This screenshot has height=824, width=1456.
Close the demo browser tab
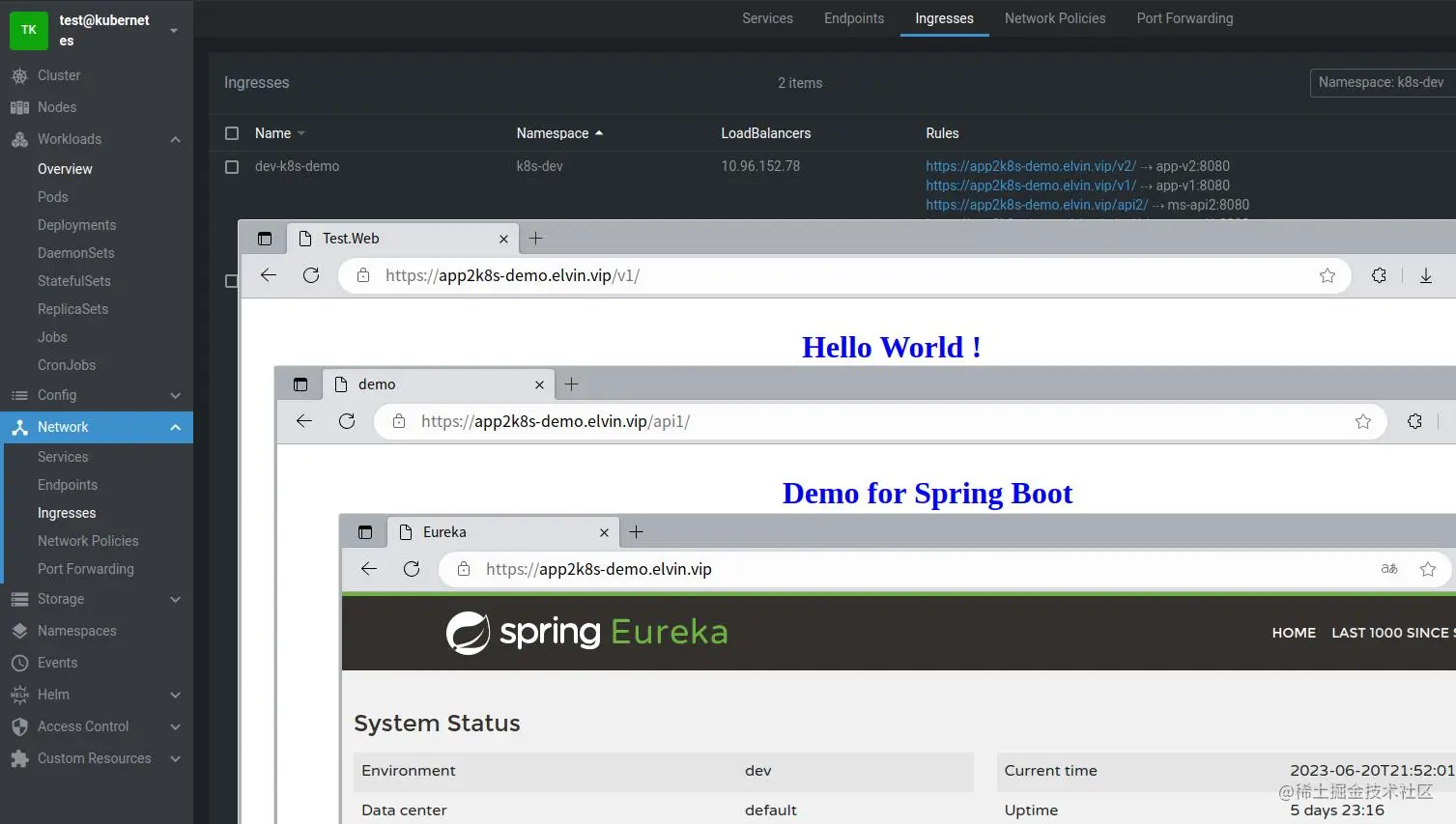coord(539,384)
